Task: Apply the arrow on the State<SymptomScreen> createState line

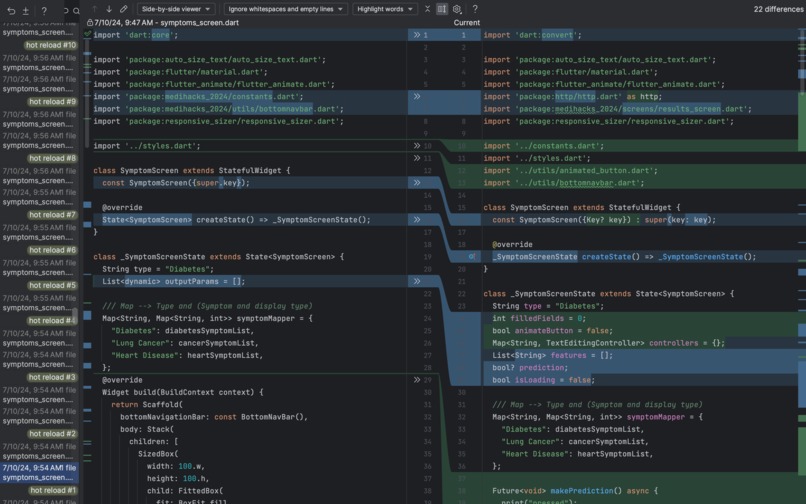Action: click(417, 220)
